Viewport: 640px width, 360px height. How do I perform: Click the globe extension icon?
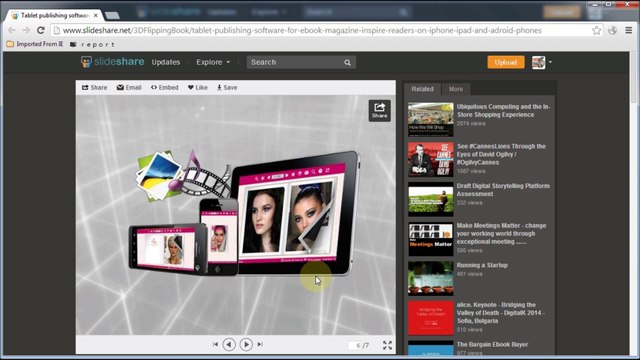pyautogui.click(x=612, y=30)
